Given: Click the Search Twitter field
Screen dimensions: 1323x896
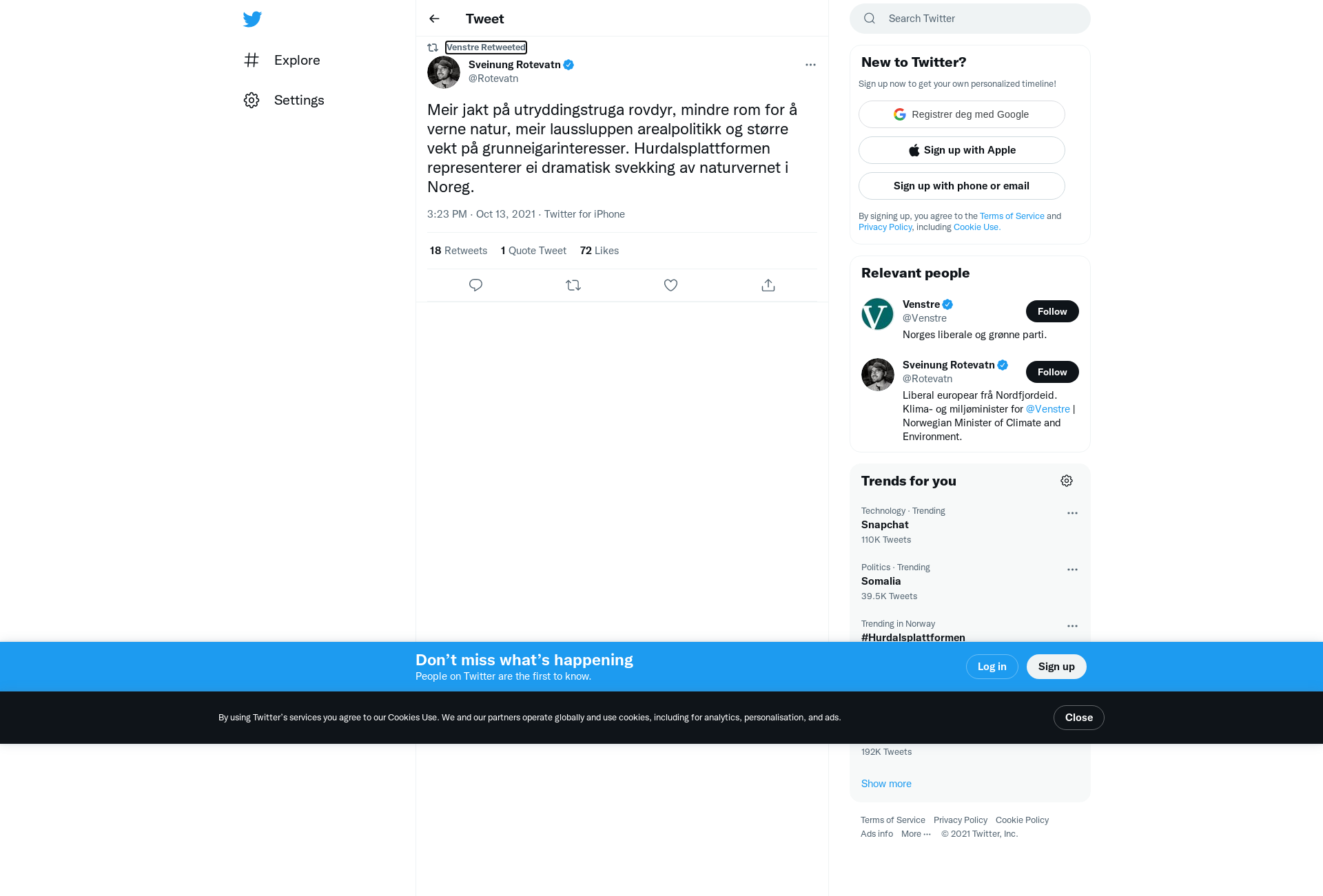Looking at the screenshot, I should 970,19.
